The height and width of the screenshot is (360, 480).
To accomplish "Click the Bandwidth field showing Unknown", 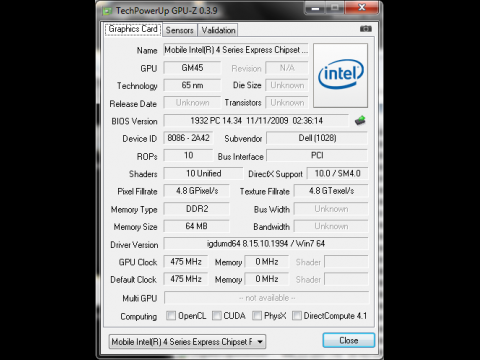I will coord(331,226).
